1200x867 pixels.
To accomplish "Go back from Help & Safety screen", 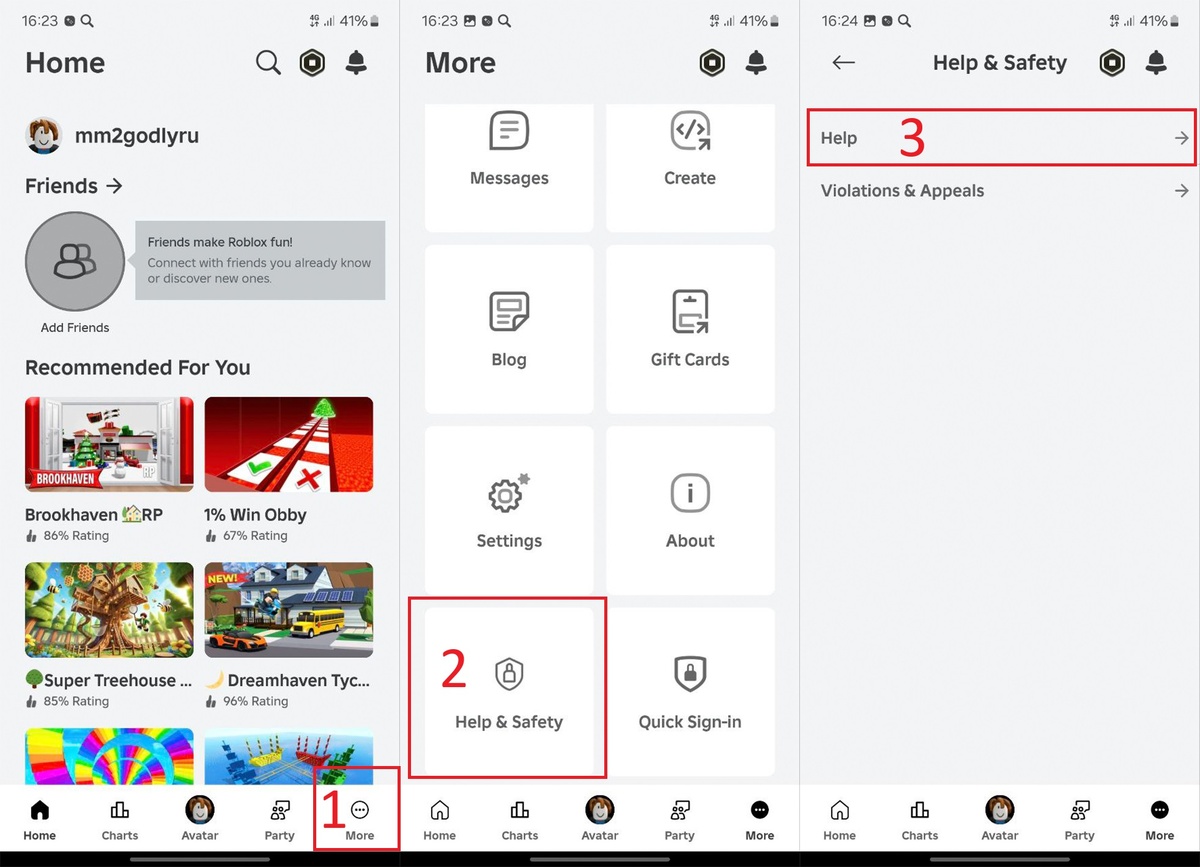I will [844, 63].
